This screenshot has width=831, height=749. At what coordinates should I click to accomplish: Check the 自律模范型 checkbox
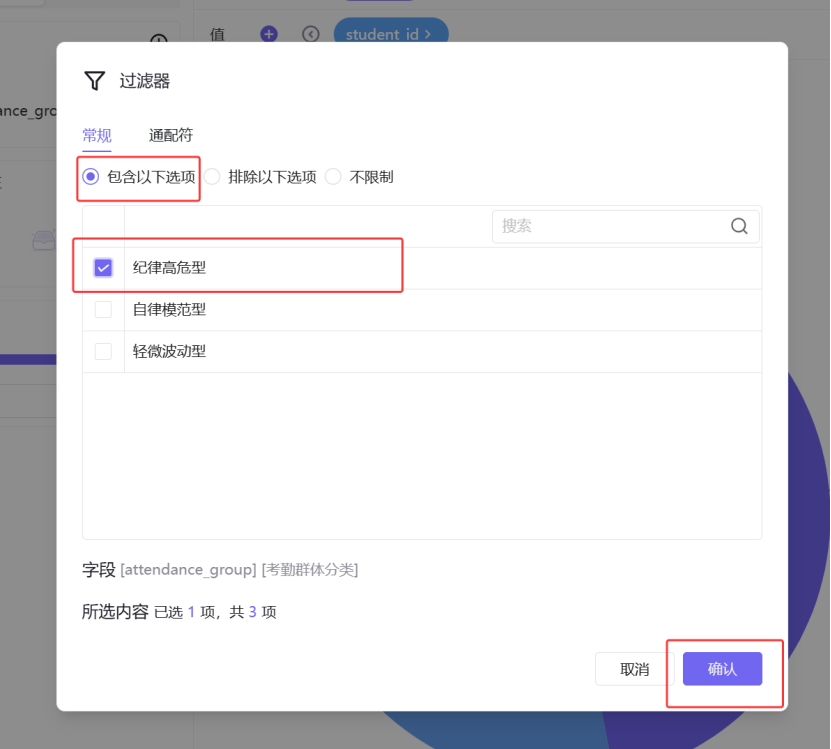click(103, 309)
